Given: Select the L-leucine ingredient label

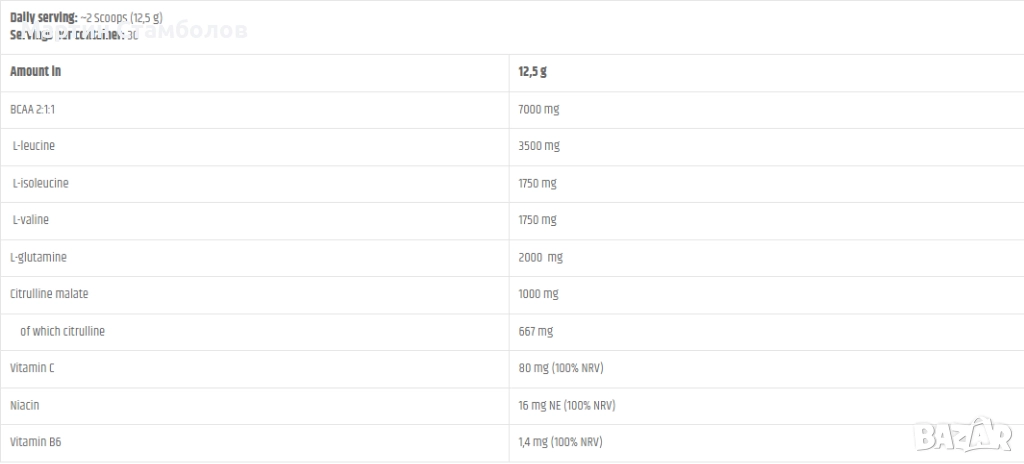Looking at the screenshot, I should (34, 146).
